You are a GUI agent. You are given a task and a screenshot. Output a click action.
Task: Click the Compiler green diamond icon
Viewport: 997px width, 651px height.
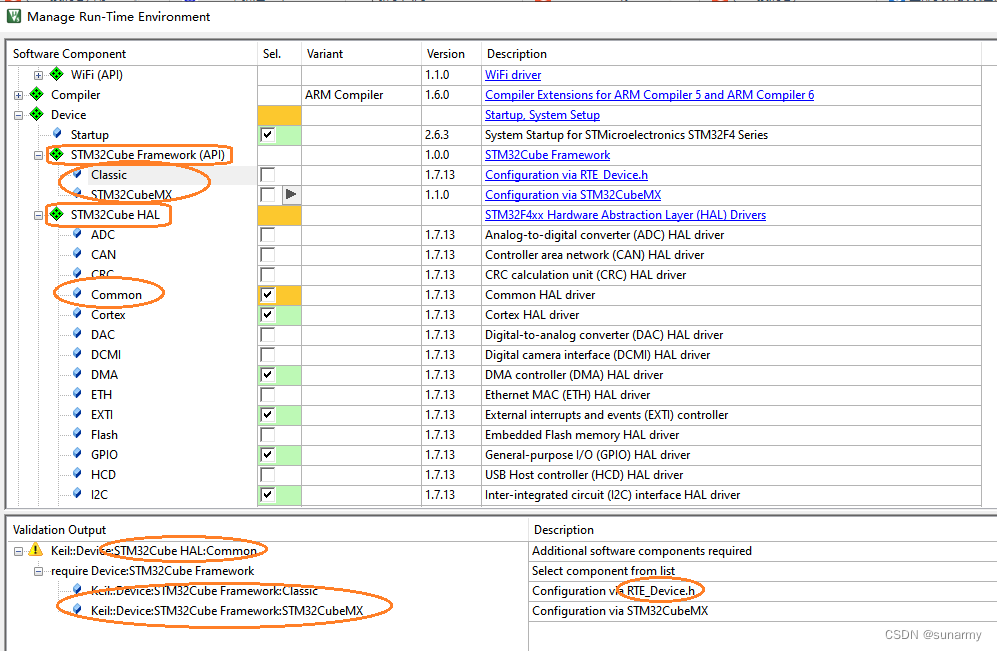pos(37,94)
